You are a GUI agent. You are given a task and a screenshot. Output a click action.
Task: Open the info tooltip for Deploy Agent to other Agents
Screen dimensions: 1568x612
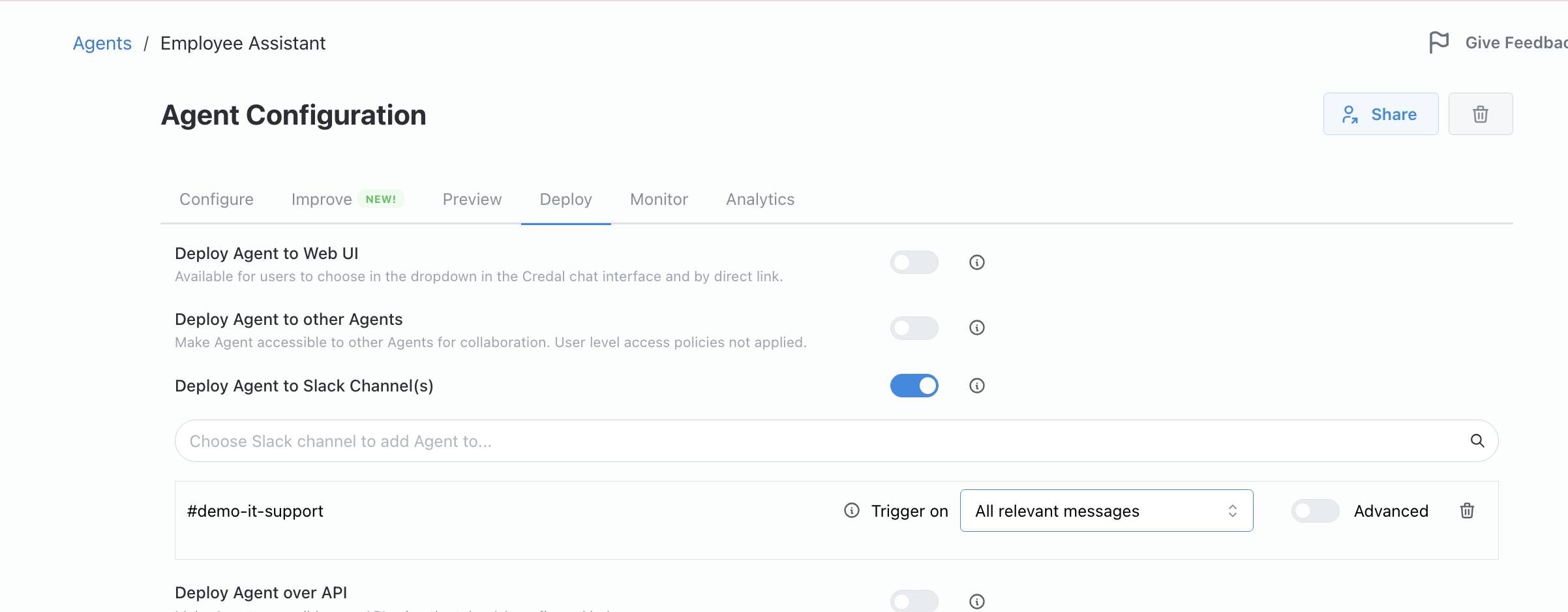click(976, 328)
